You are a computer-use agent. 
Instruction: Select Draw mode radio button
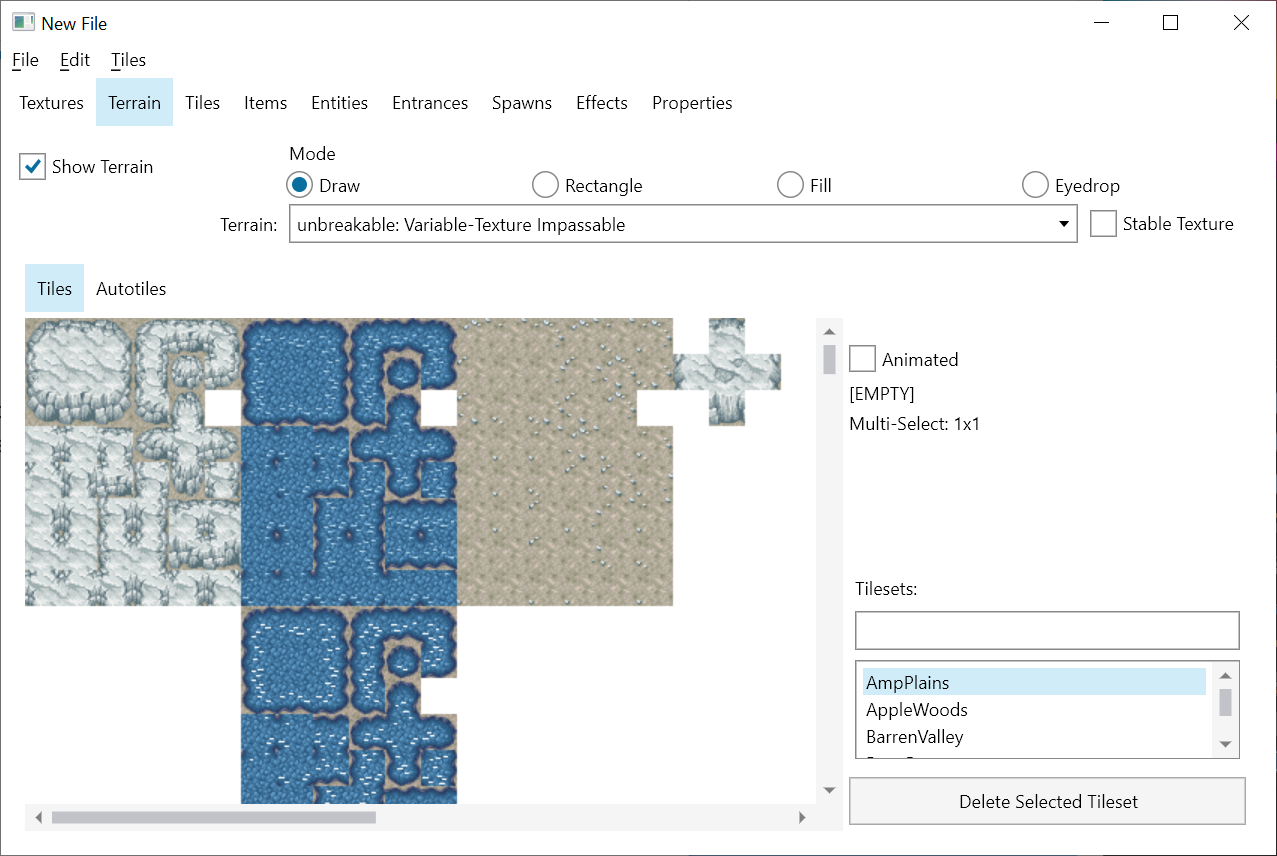coord(299,185)
